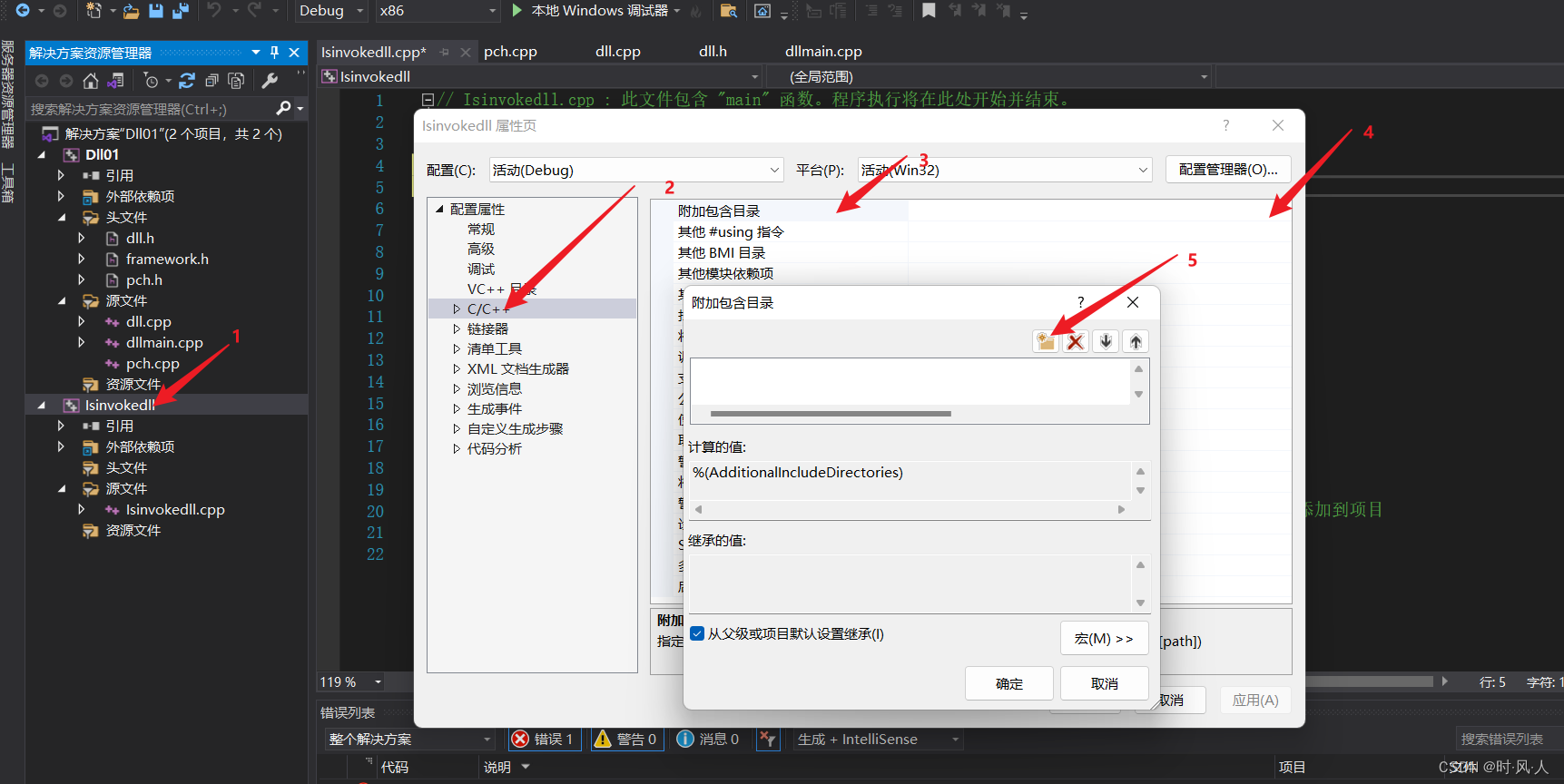Click the new line folder icon in include dialog
The image size is (1564, 784).
(1046, 341)
